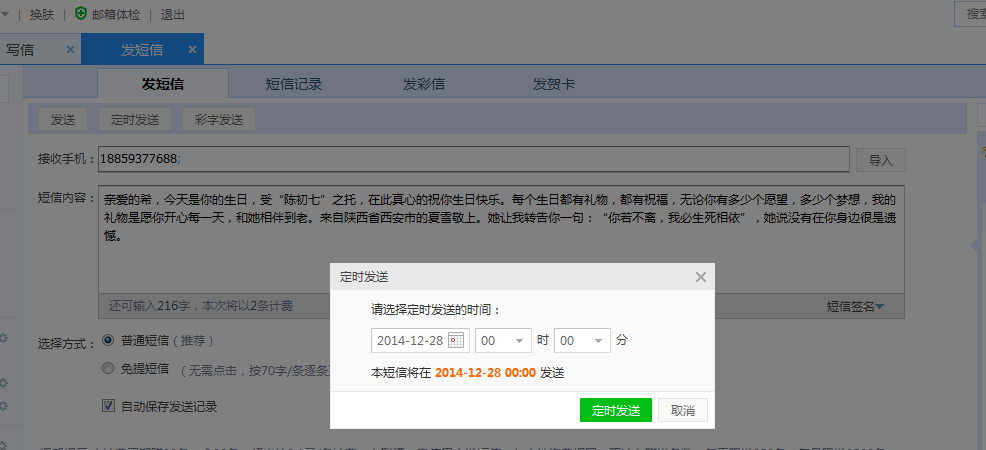
Task: Click the 接收手机 phone number field
Action: [474, 159]
